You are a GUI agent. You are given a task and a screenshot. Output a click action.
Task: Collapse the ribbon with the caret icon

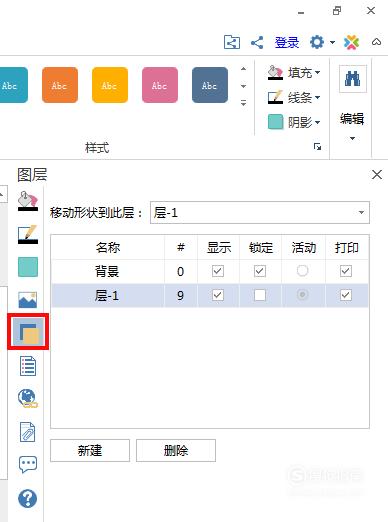click(377, 42)
